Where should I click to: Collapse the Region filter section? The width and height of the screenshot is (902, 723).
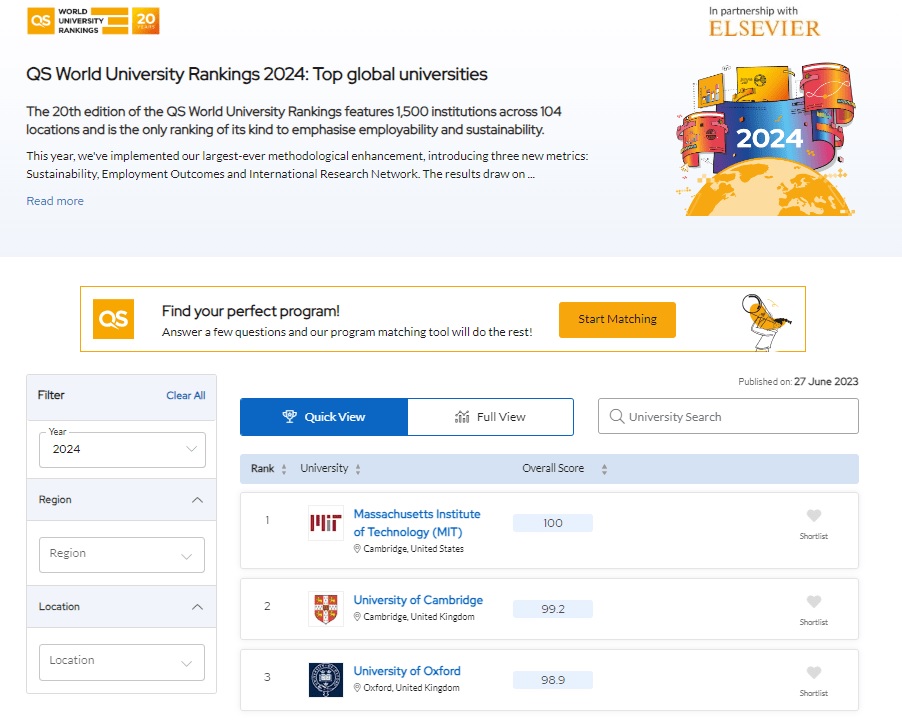pos(197,500)
